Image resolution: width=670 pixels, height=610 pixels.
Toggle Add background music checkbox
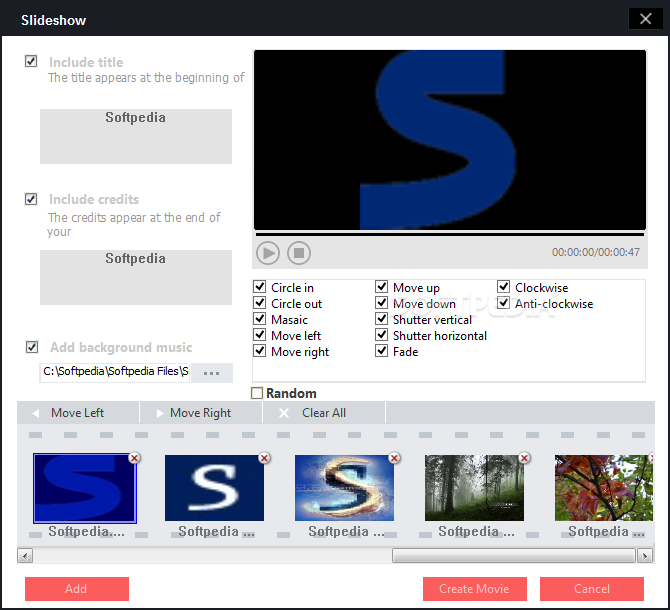pyautogui.click(x=32, y=347)
